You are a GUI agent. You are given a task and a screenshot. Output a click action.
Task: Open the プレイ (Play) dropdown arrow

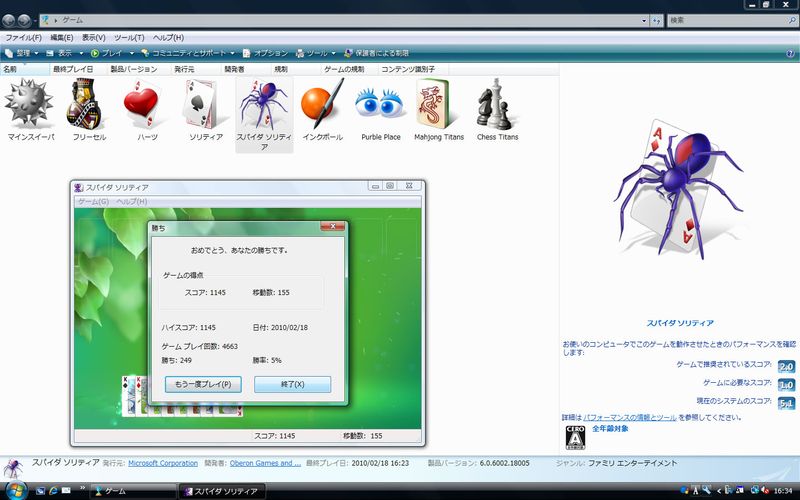click(132, 53)
